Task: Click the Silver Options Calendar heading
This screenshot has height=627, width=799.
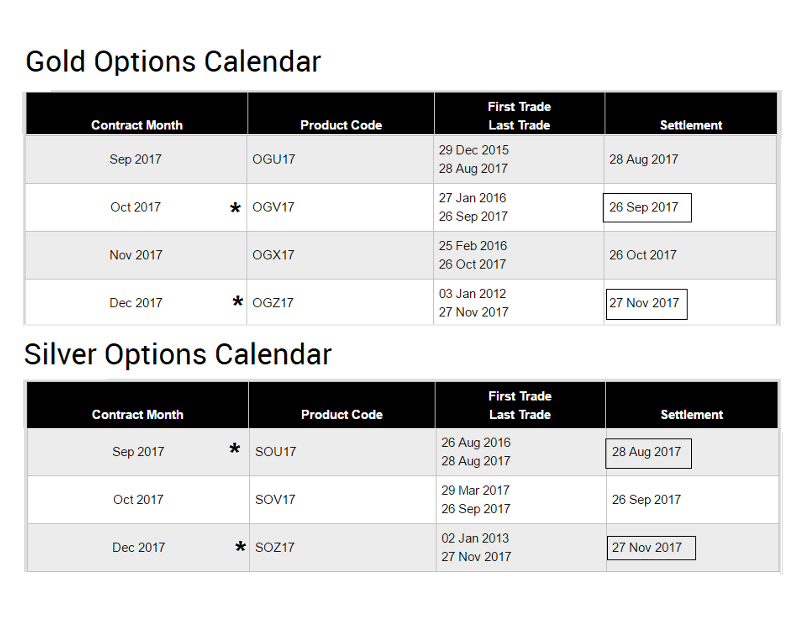Action: [178, 355]
